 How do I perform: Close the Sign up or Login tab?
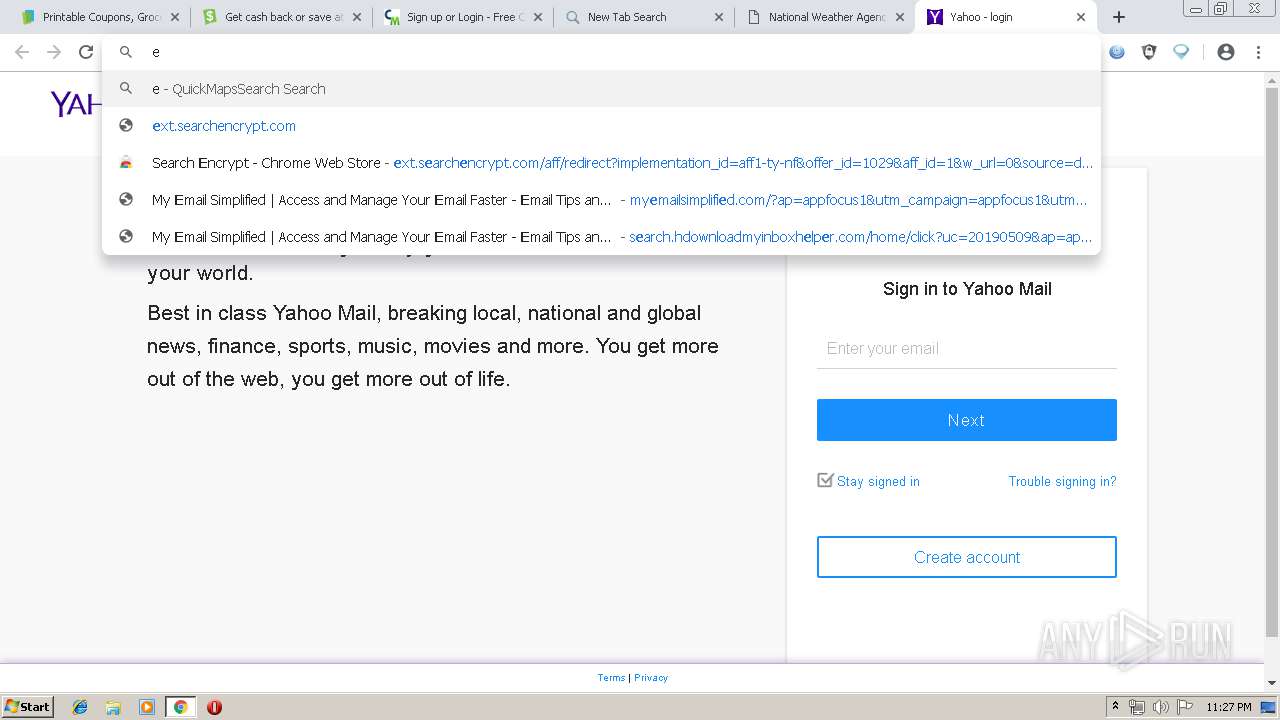(538, 17)
